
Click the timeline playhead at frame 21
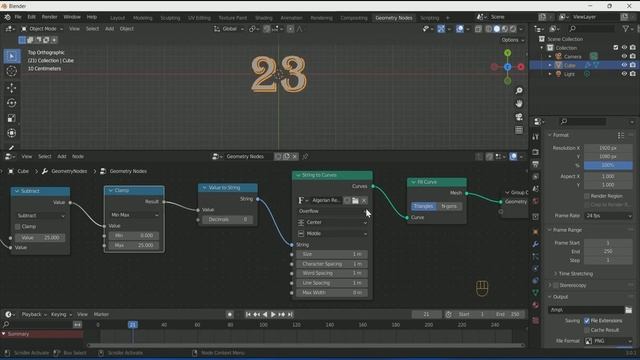point(133,325)
